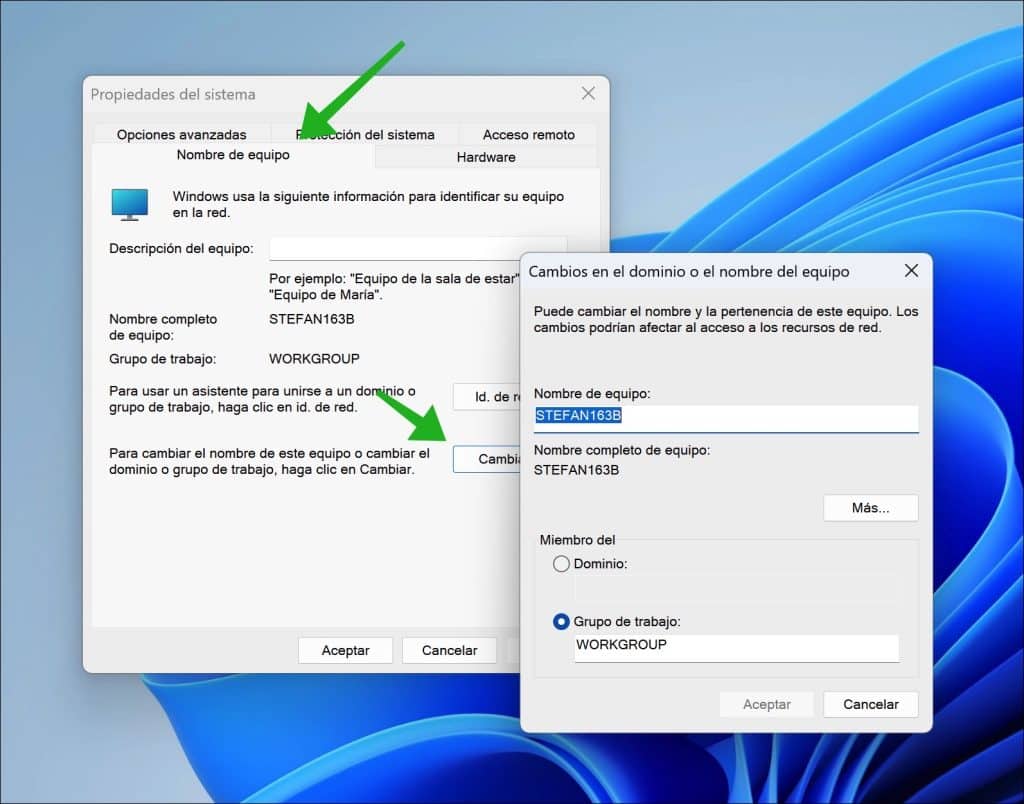This screenshot has height=804, width=1024.
Task: Select the Grupo de trabajo radio button
Action: 561,622
